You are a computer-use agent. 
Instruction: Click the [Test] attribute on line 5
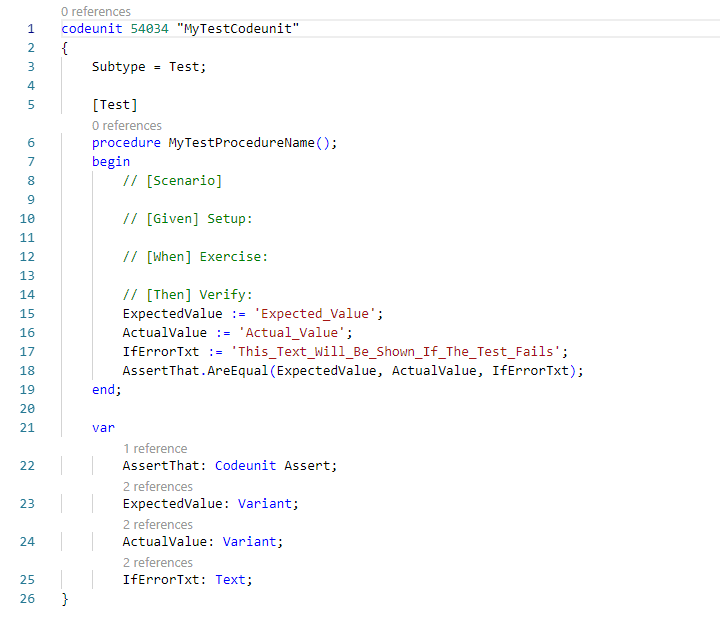115,105
